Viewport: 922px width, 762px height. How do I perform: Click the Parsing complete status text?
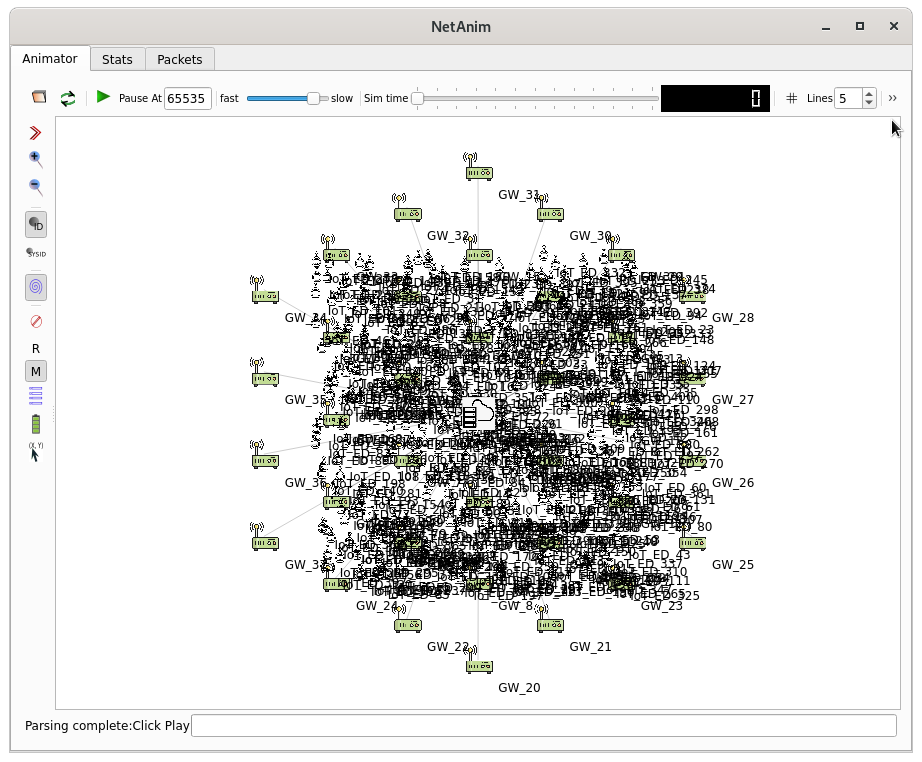[107, 726]
